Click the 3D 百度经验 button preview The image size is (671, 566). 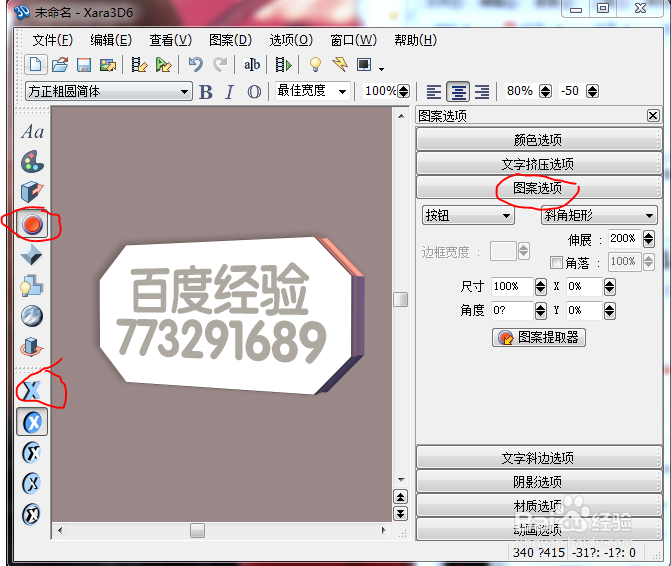[231, 315]
